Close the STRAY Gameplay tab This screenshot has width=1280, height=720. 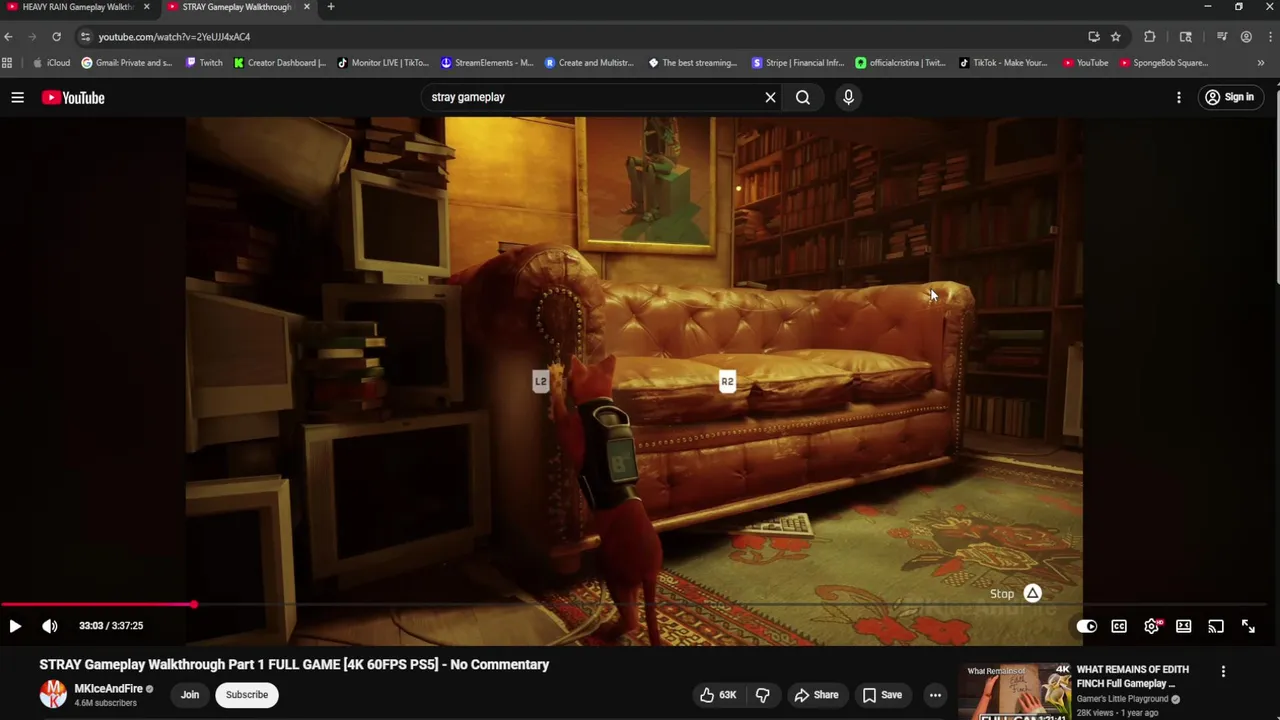pyautogui.click(x=306, y=7)
